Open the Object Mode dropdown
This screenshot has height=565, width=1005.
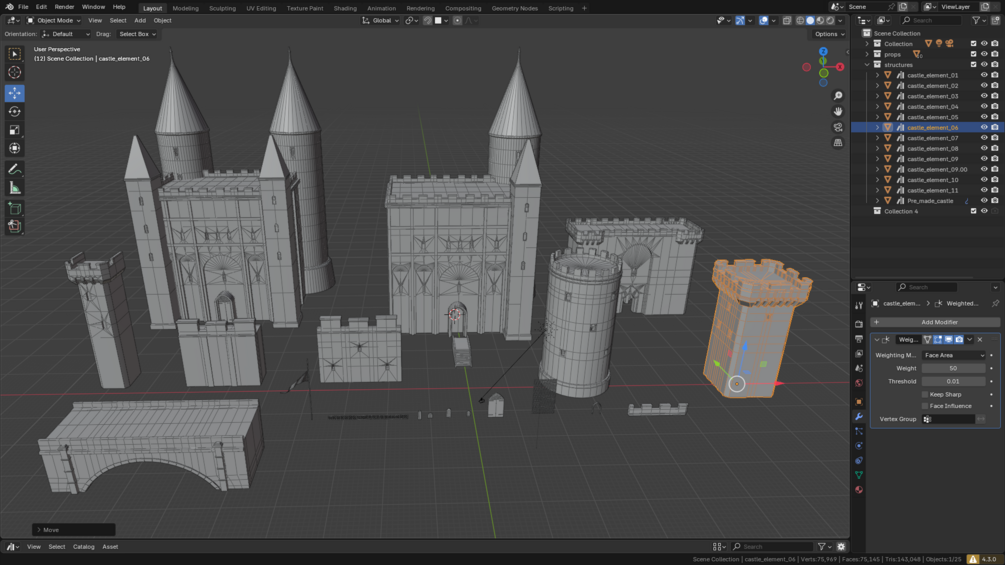(x=54, y=20)
